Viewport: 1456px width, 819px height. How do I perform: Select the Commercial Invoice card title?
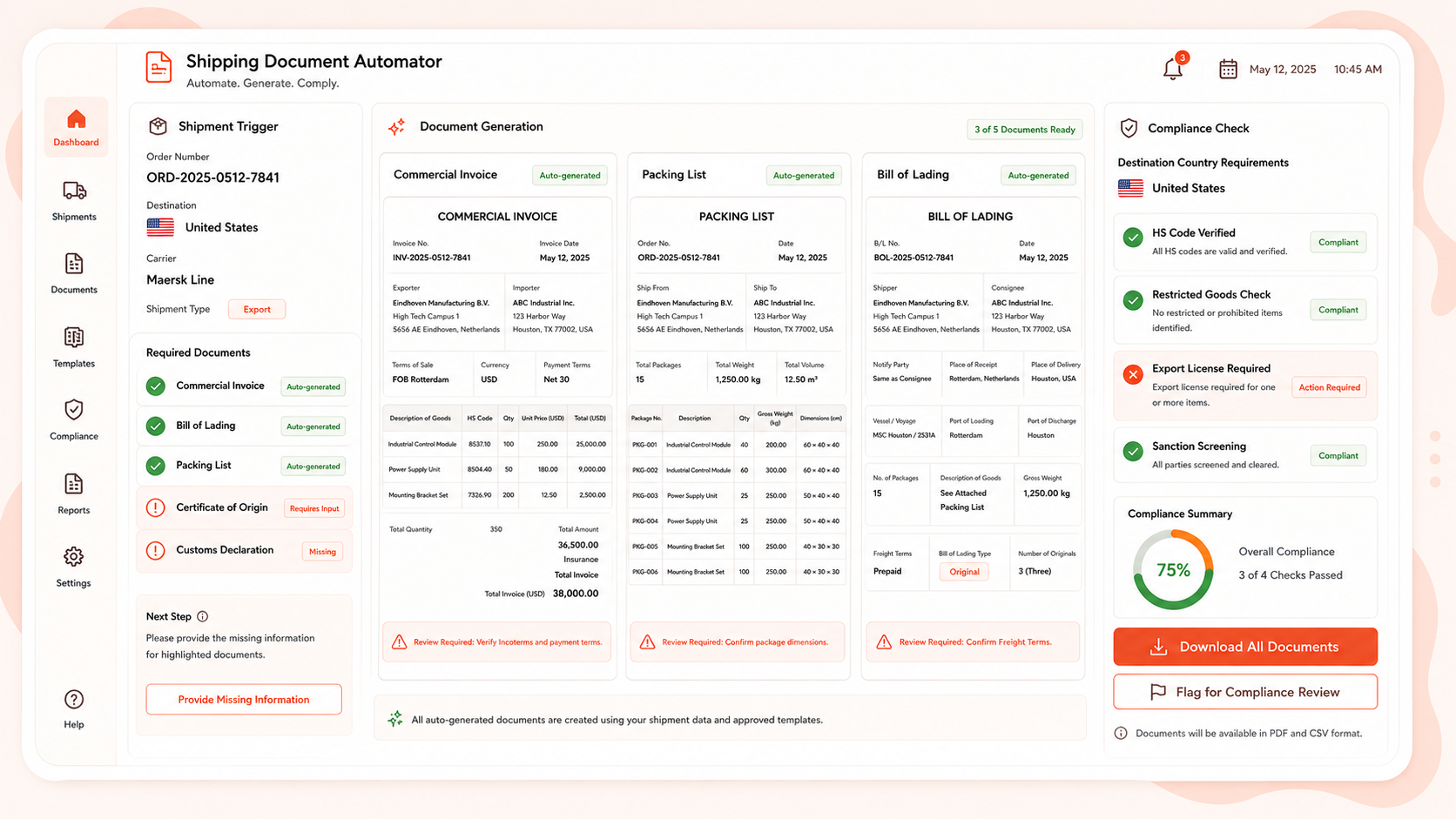pos(445,175)
